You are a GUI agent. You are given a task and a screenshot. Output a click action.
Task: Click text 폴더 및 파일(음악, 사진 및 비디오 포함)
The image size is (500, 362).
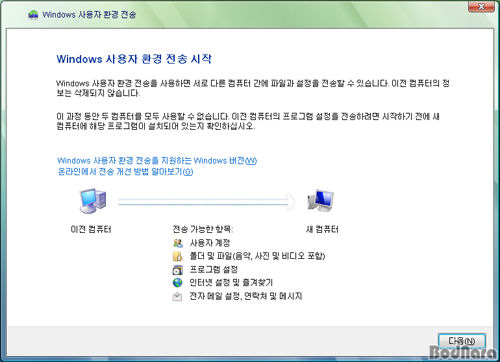click(257, 256)
